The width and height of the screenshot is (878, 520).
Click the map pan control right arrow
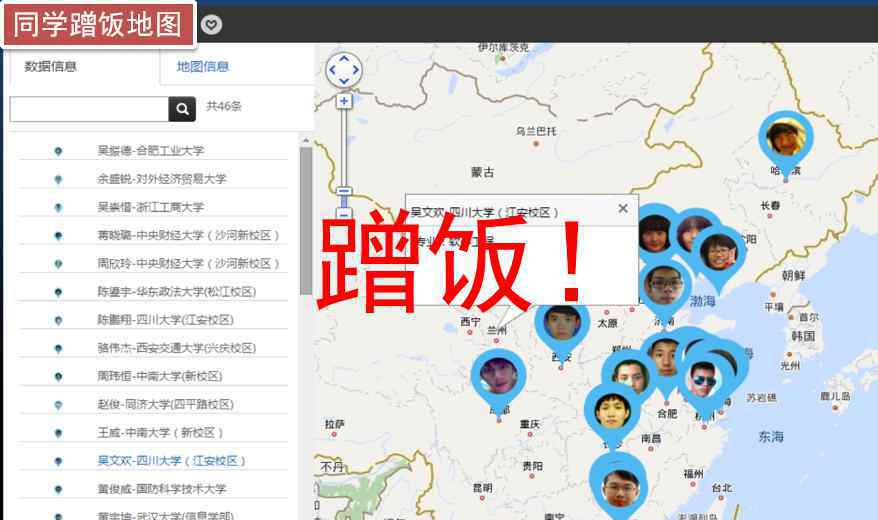(x=356, y=71)
